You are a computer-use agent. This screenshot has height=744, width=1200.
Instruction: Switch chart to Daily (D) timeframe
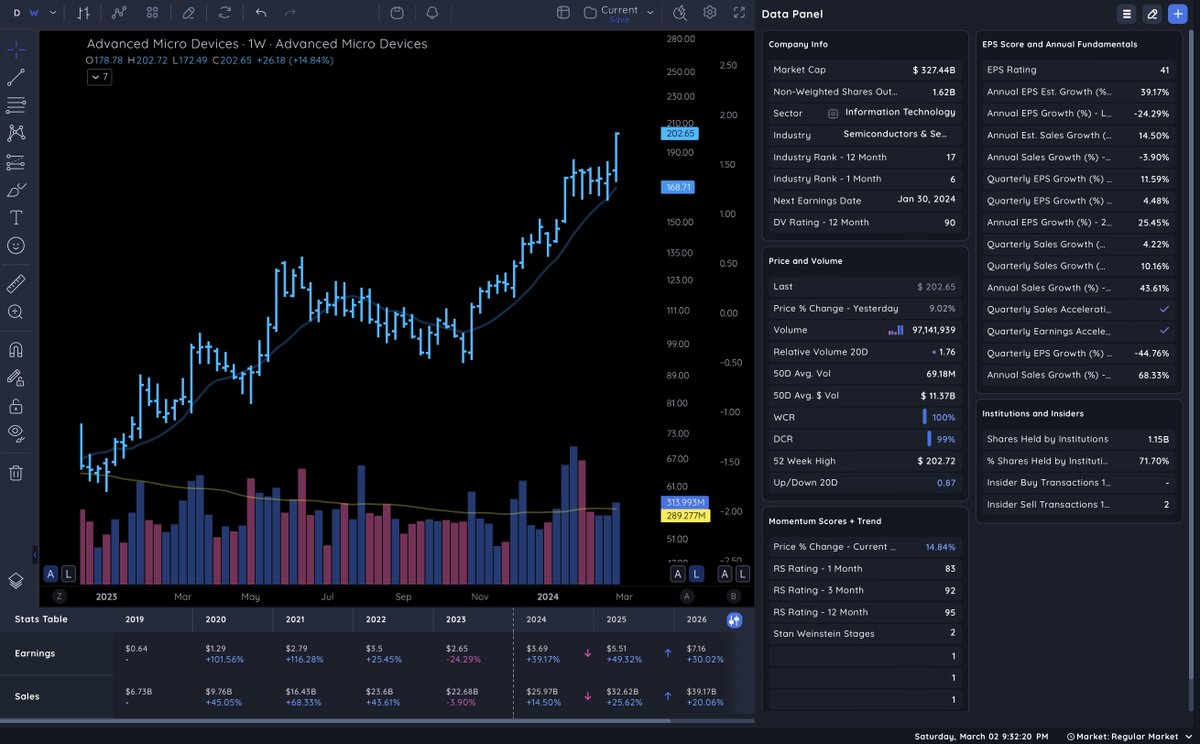[17, 13]
